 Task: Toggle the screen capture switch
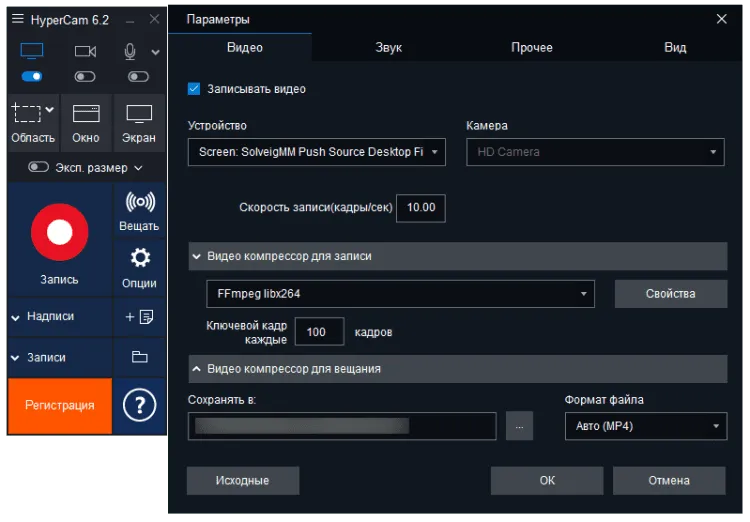[32, 76]
